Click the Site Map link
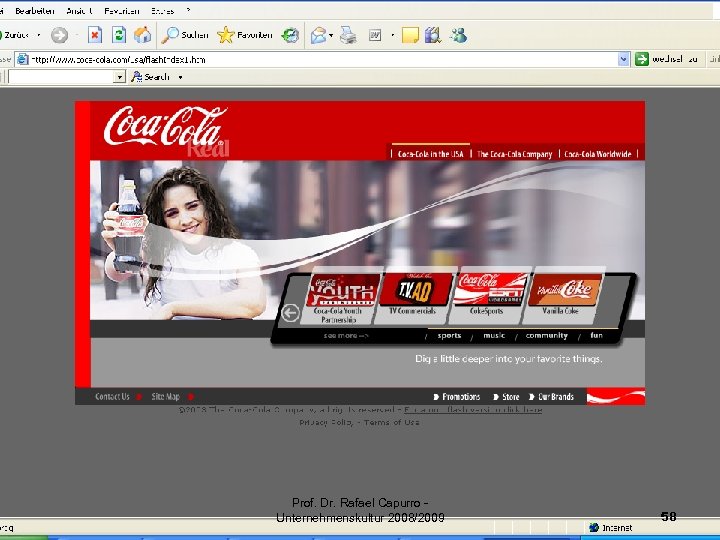720x540 pixels. [x=165, y=396]
